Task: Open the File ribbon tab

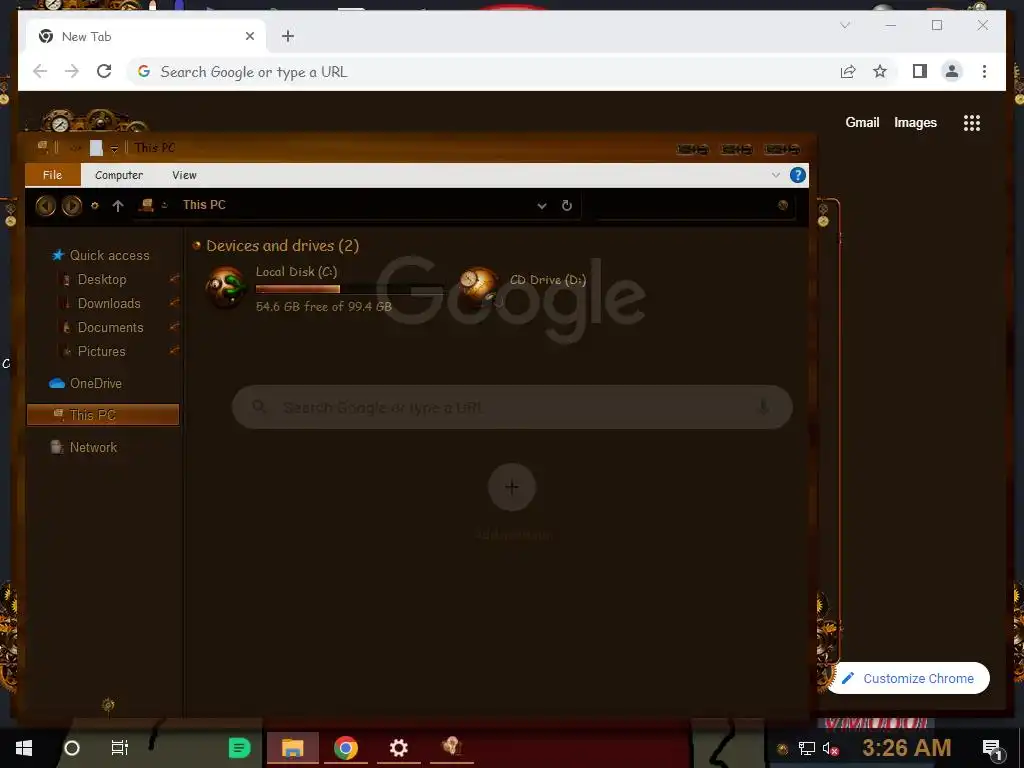Action: (x=52, y=175)
